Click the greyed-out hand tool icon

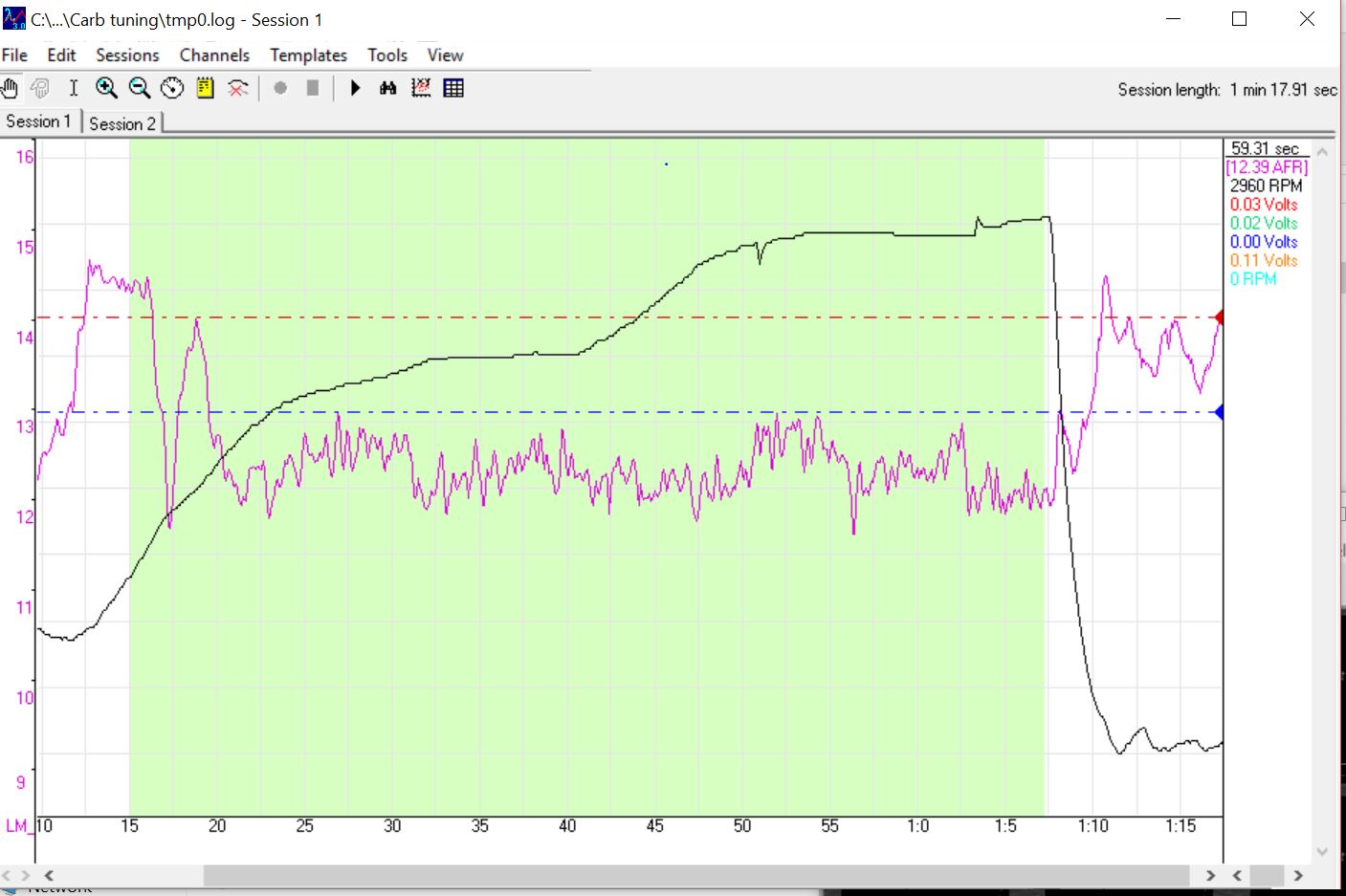point(40,88)
